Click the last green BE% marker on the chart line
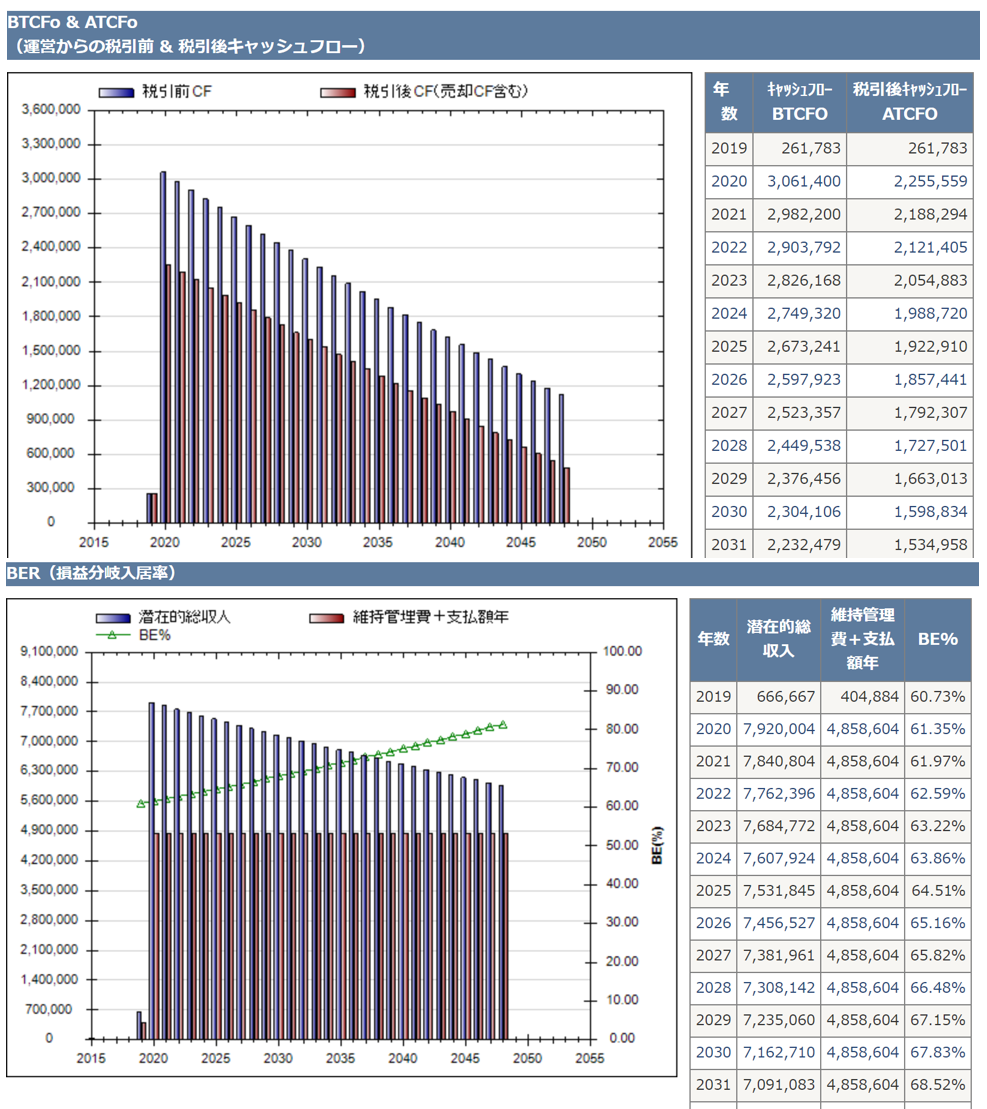This screenshot has height=1109, width=987. click(503, 725)
